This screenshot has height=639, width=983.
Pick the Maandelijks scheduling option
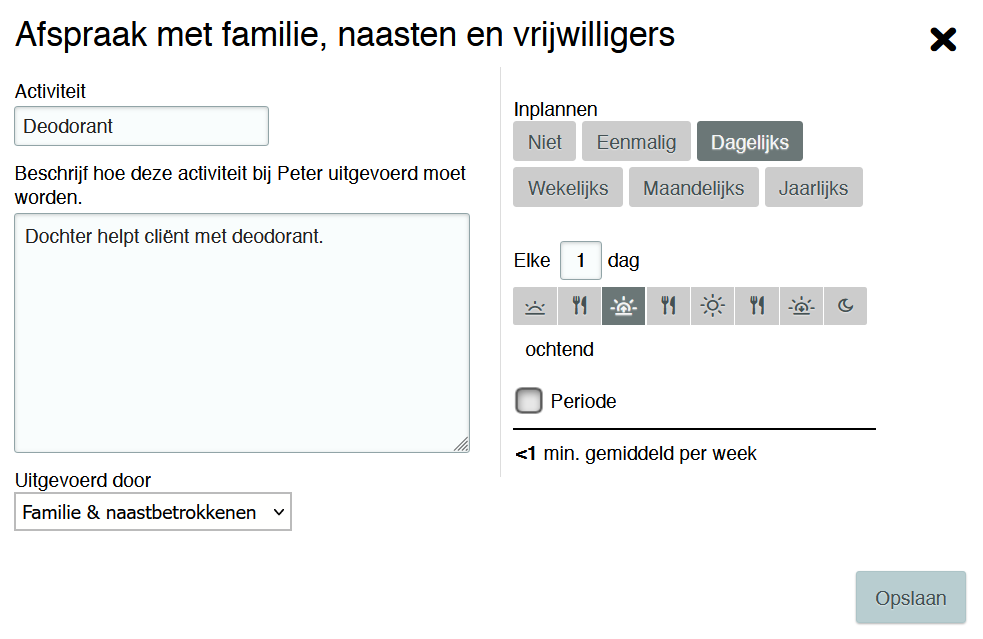pos(693,188)
